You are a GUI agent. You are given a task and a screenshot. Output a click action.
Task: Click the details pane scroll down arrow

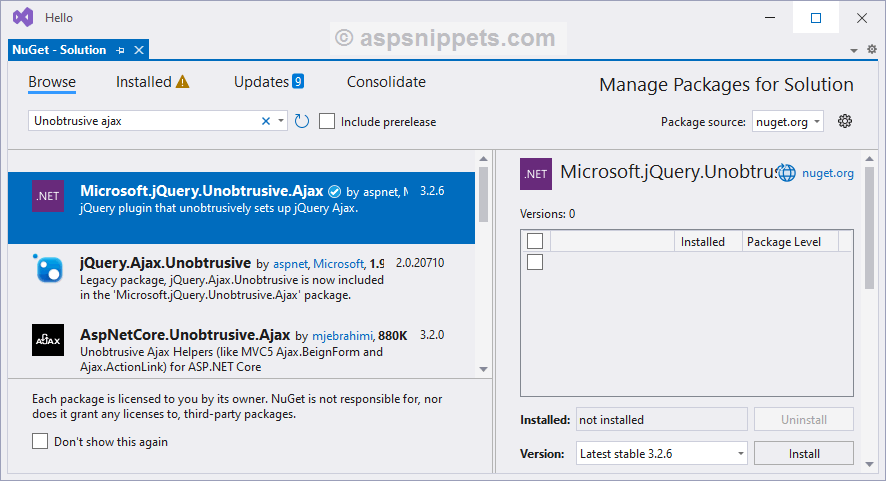[869, 465]
